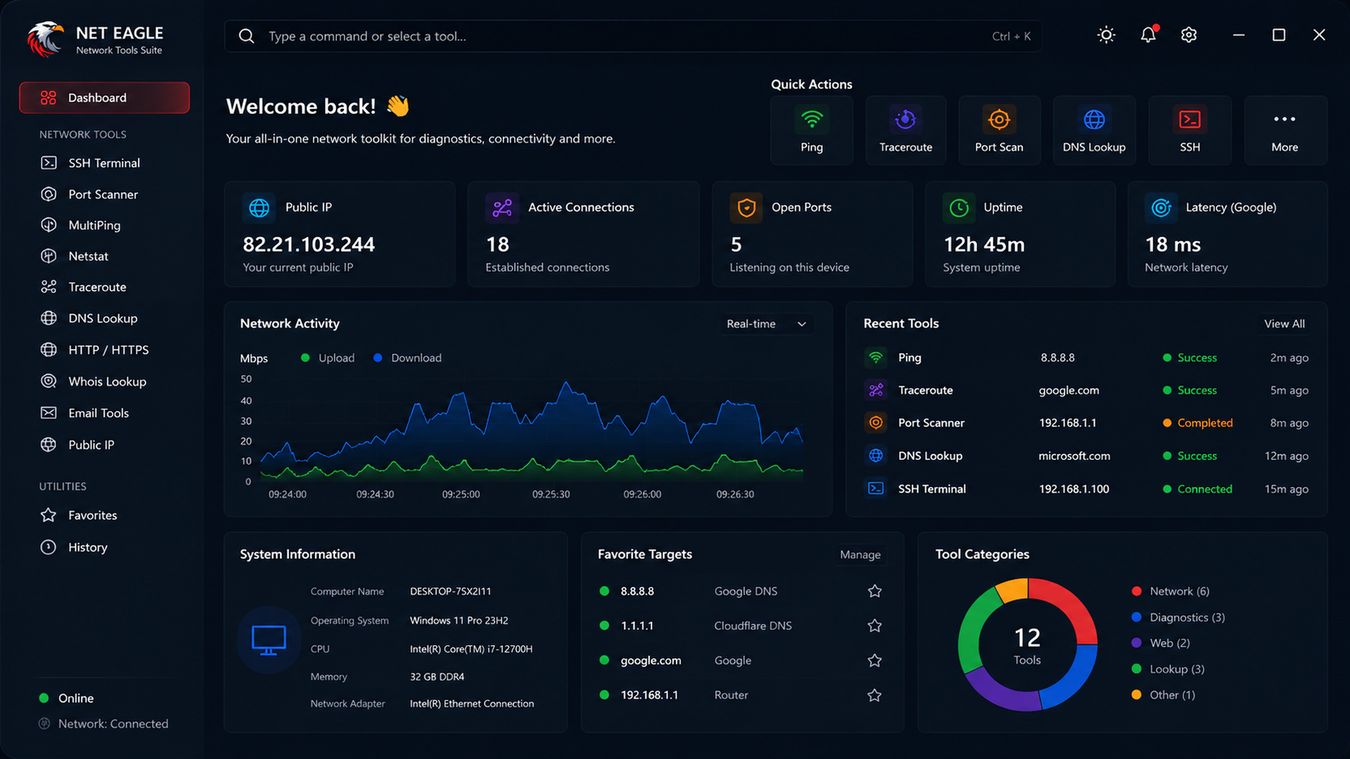Screen dimensions: 1350x759
Task: Click the Ping icon in Recent Tools
Action: [876, 357]
